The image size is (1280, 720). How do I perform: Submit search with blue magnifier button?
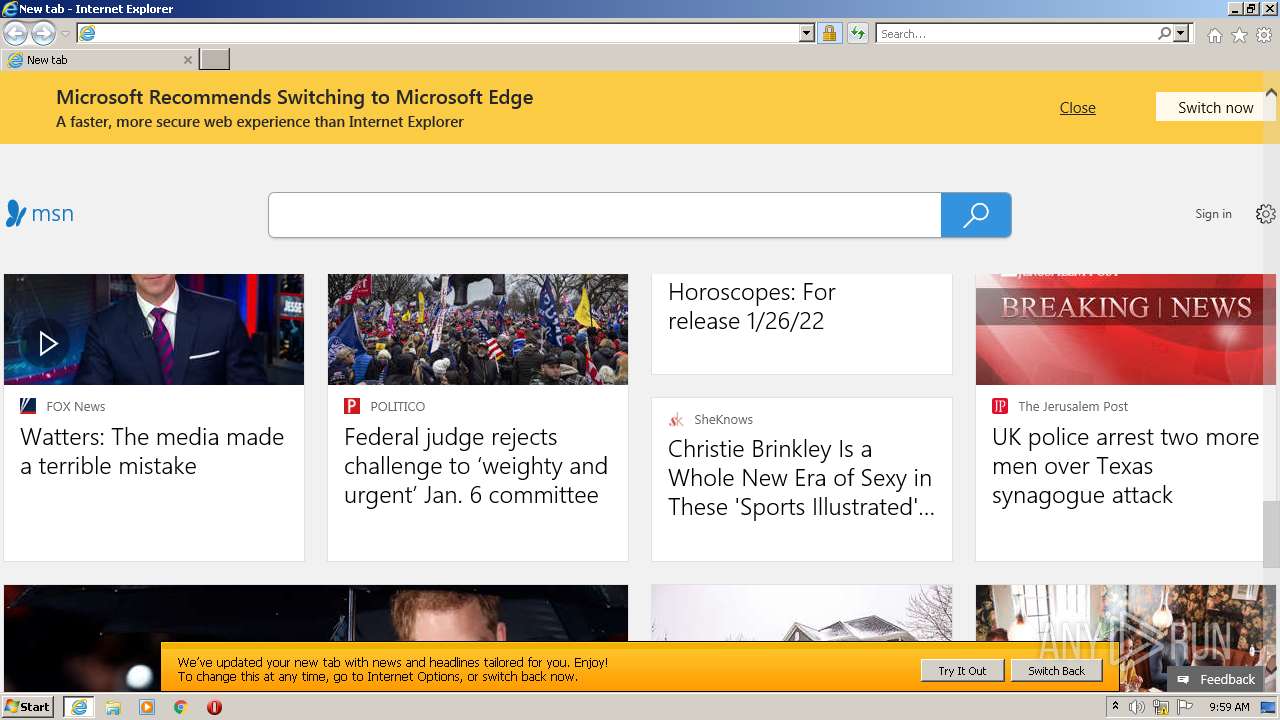point(976,215)
